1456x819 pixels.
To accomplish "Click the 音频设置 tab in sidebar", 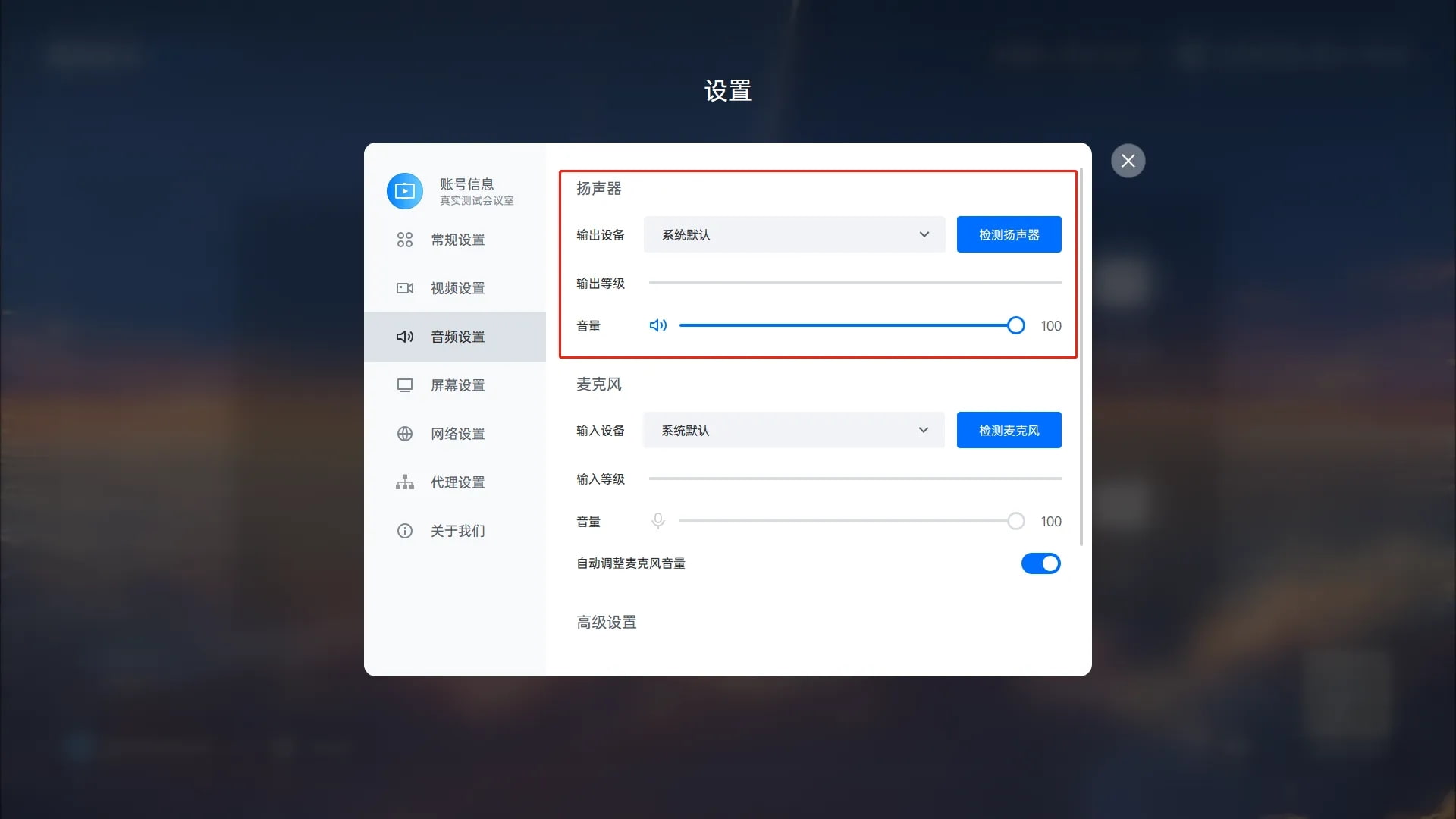I will pyautogui.click(x=457, y=336).
